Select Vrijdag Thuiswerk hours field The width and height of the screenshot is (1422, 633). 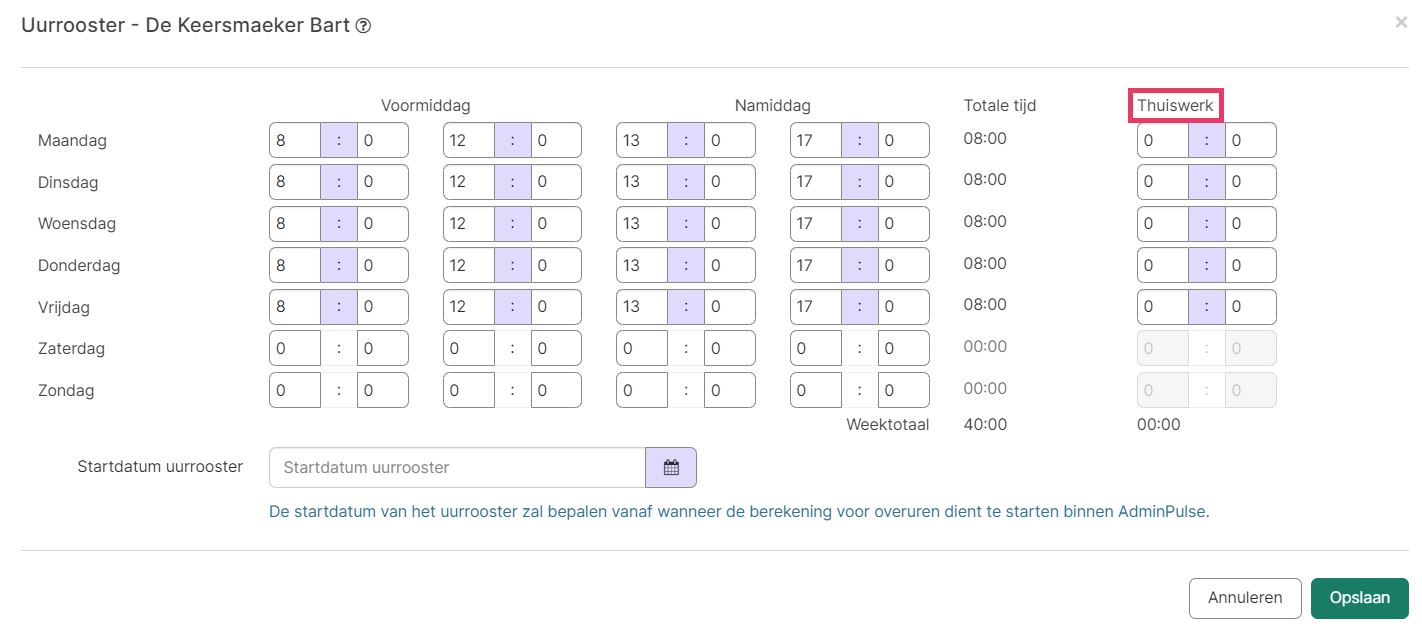click(1163, 307)
